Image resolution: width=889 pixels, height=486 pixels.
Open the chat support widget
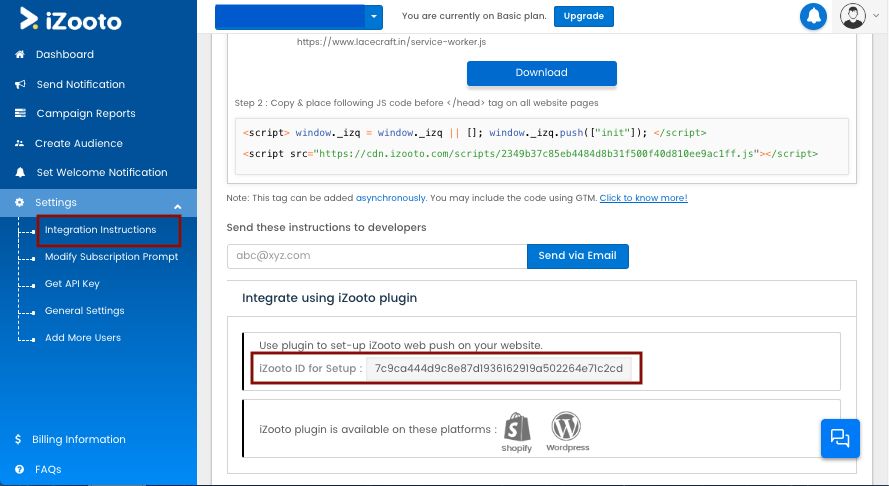(x=840, y=438)
